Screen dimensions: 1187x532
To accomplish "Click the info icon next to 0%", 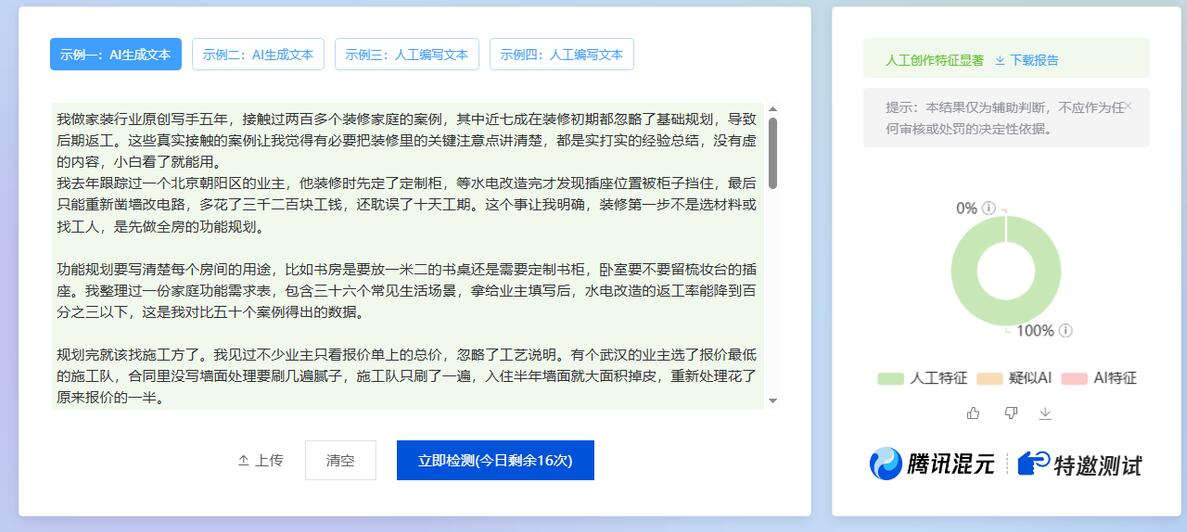I will tap(989, 208).
